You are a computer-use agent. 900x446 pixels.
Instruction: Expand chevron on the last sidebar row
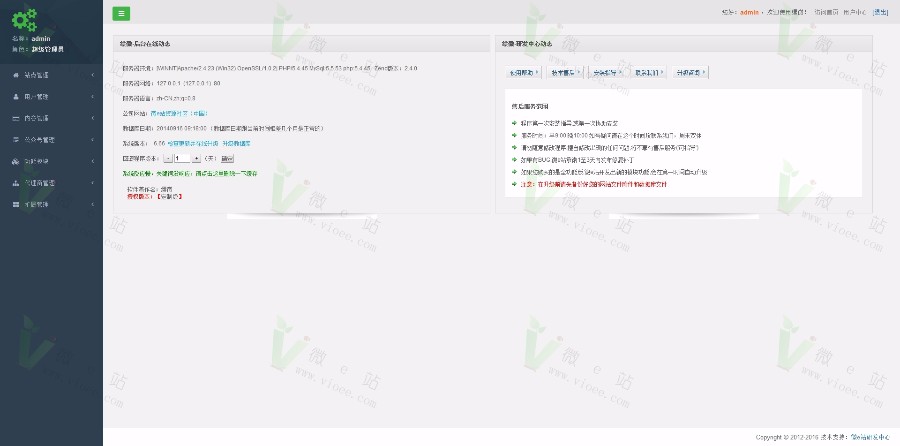coord(93,204)
